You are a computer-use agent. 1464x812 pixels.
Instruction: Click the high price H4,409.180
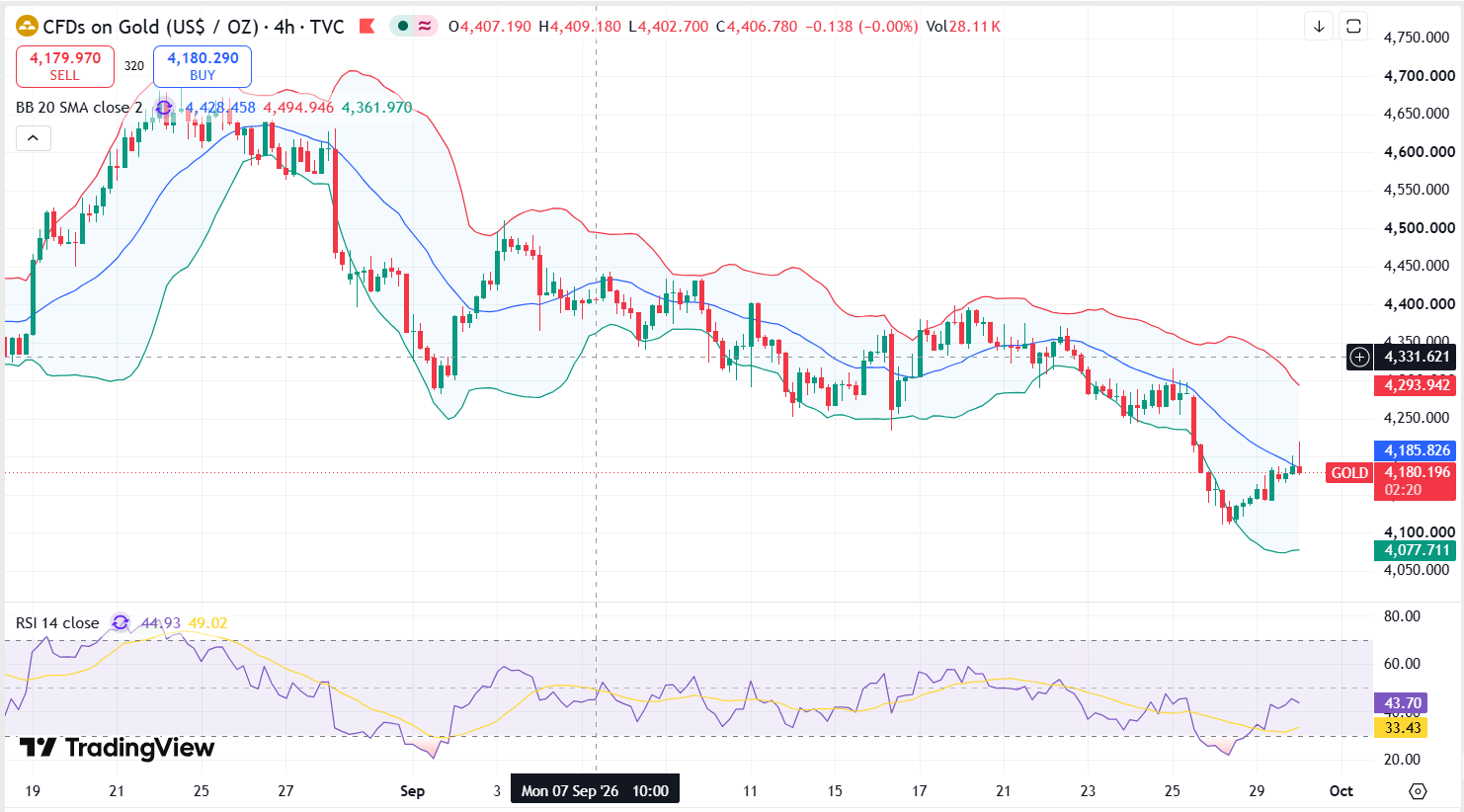(580, 27)
